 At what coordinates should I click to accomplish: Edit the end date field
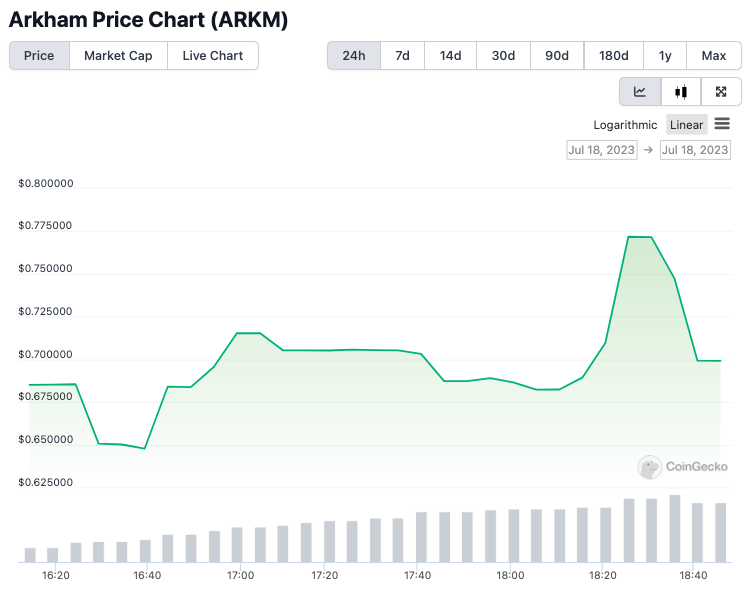point(695,150)
